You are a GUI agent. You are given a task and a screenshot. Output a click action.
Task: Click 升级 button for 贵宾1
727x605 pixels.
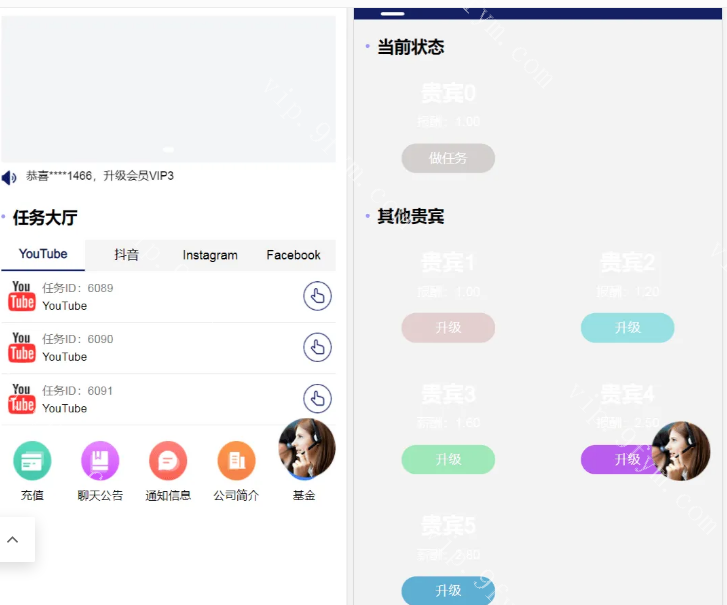[448, 328]
